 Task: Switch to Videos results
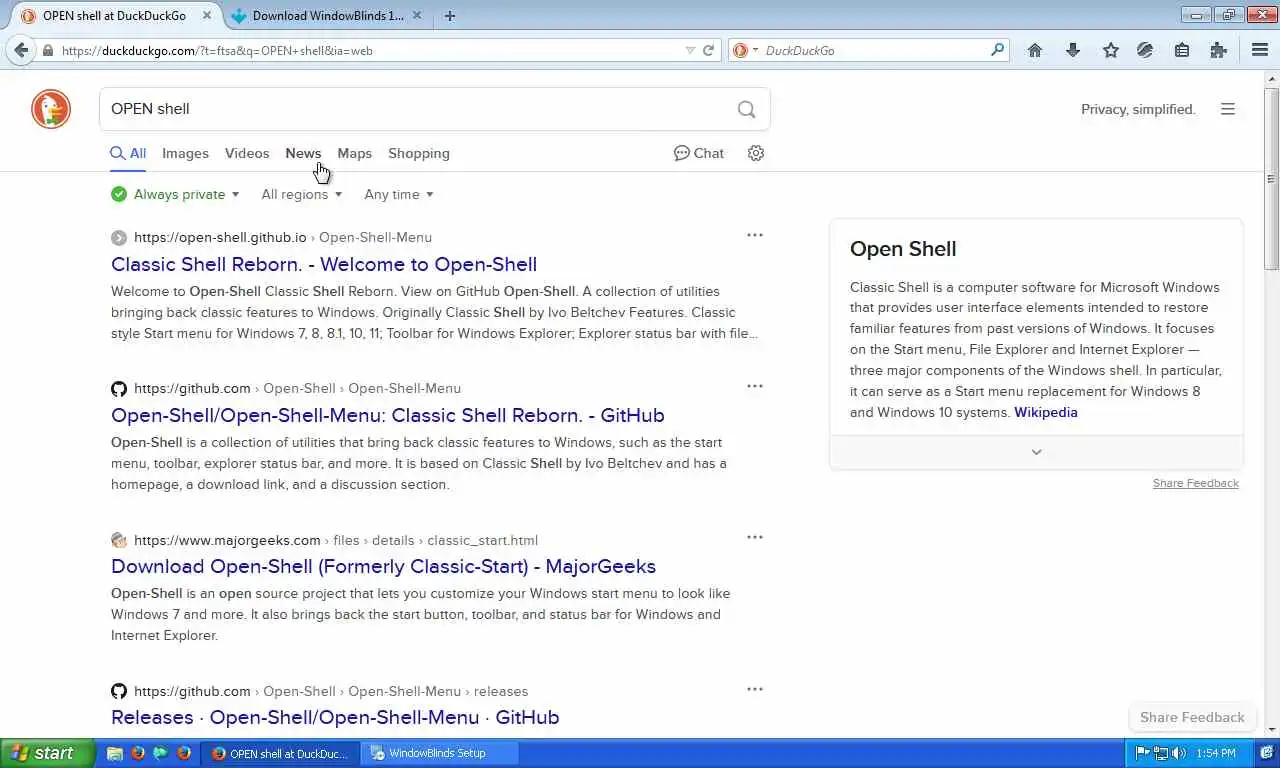tap(247, 153)
